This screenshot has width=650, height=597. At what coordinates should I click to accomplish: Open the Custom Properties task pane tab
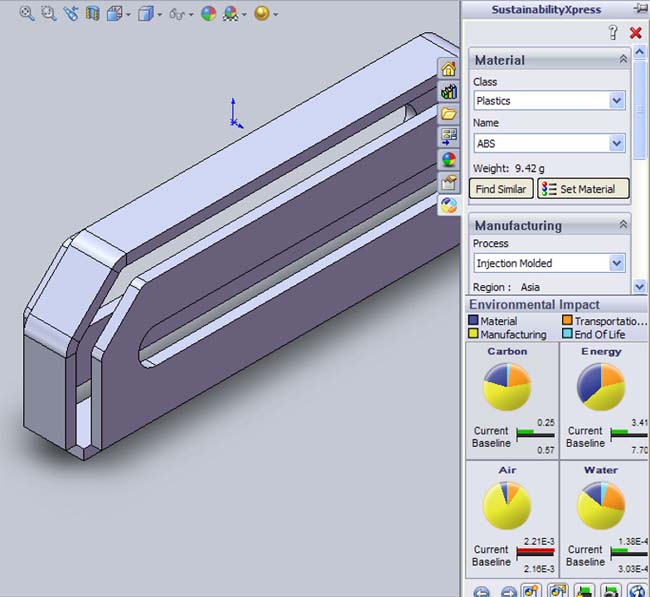449,182
